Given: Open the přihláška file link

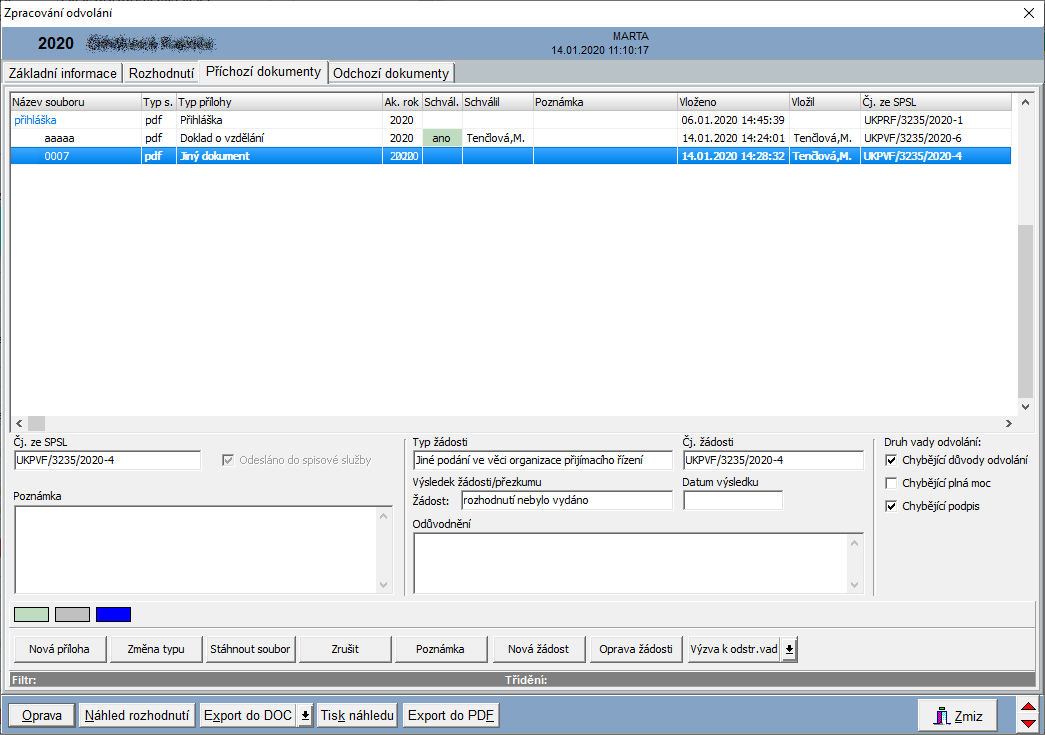Looking at the screenshot, I should click(35, 120).
